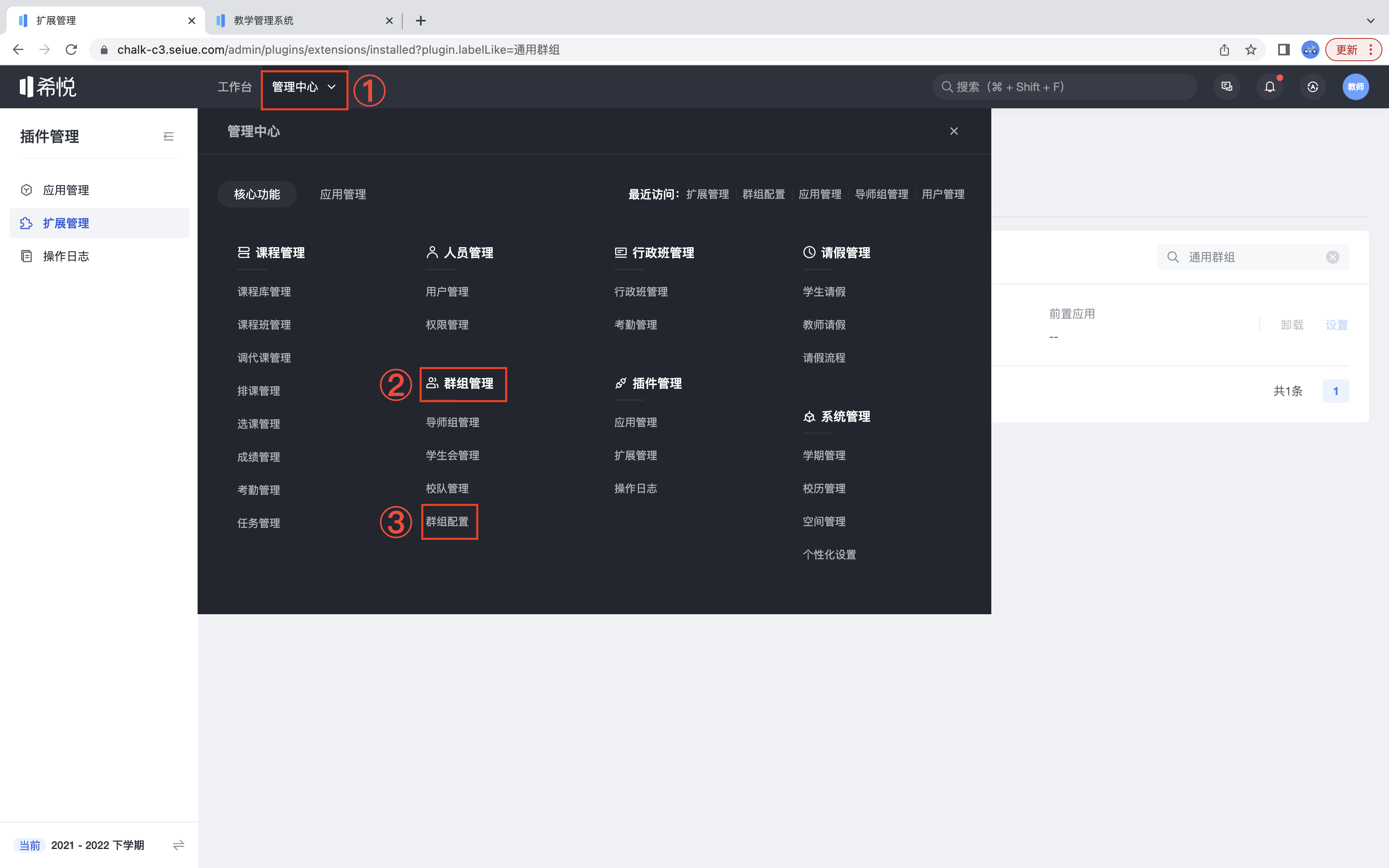This screenshot has height=868, width=1389.
Task: Open 选课管理
Action: coord(259,424)
